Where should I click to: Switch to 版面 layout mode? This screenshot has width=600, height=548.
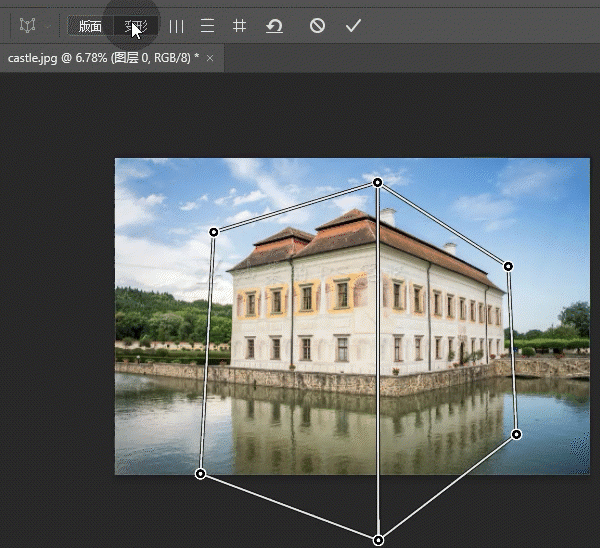[90, 26]
